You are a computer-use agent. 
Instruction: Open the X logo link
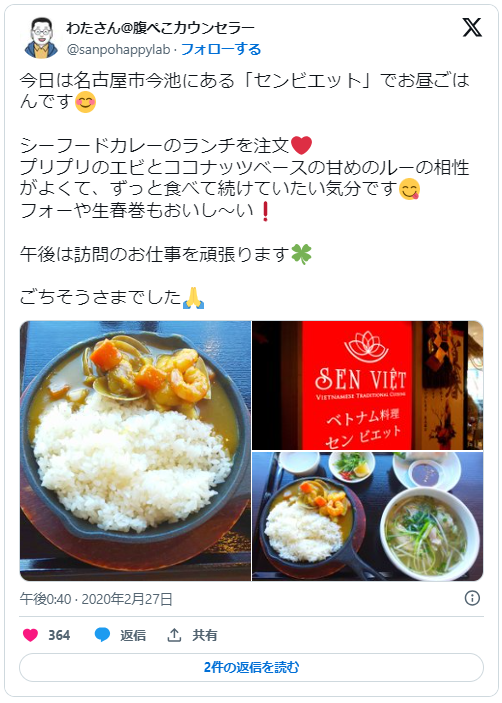[472, 28]
